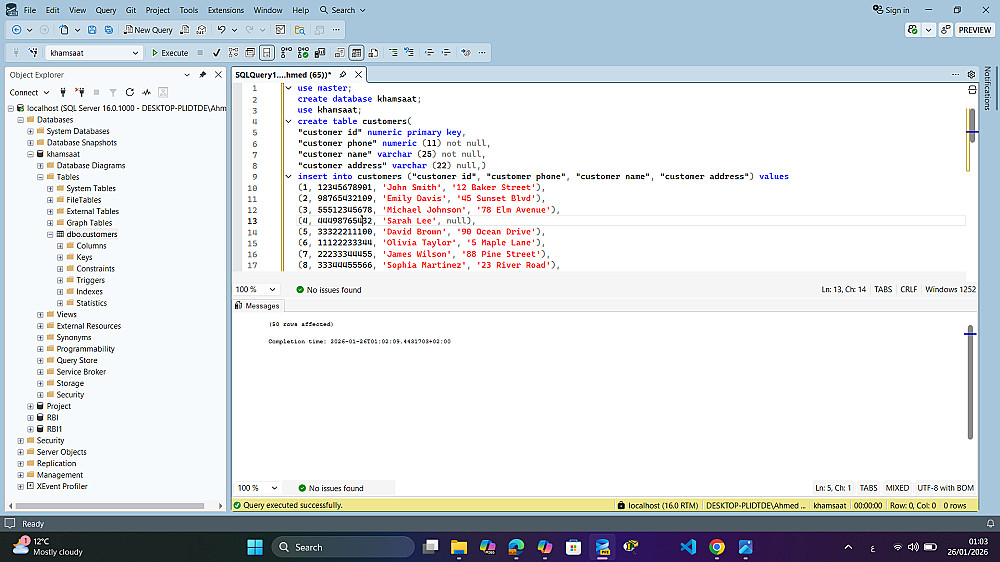Click the New Query toolbar button
Screen dimensions: 1000x562
click(148, 30)
